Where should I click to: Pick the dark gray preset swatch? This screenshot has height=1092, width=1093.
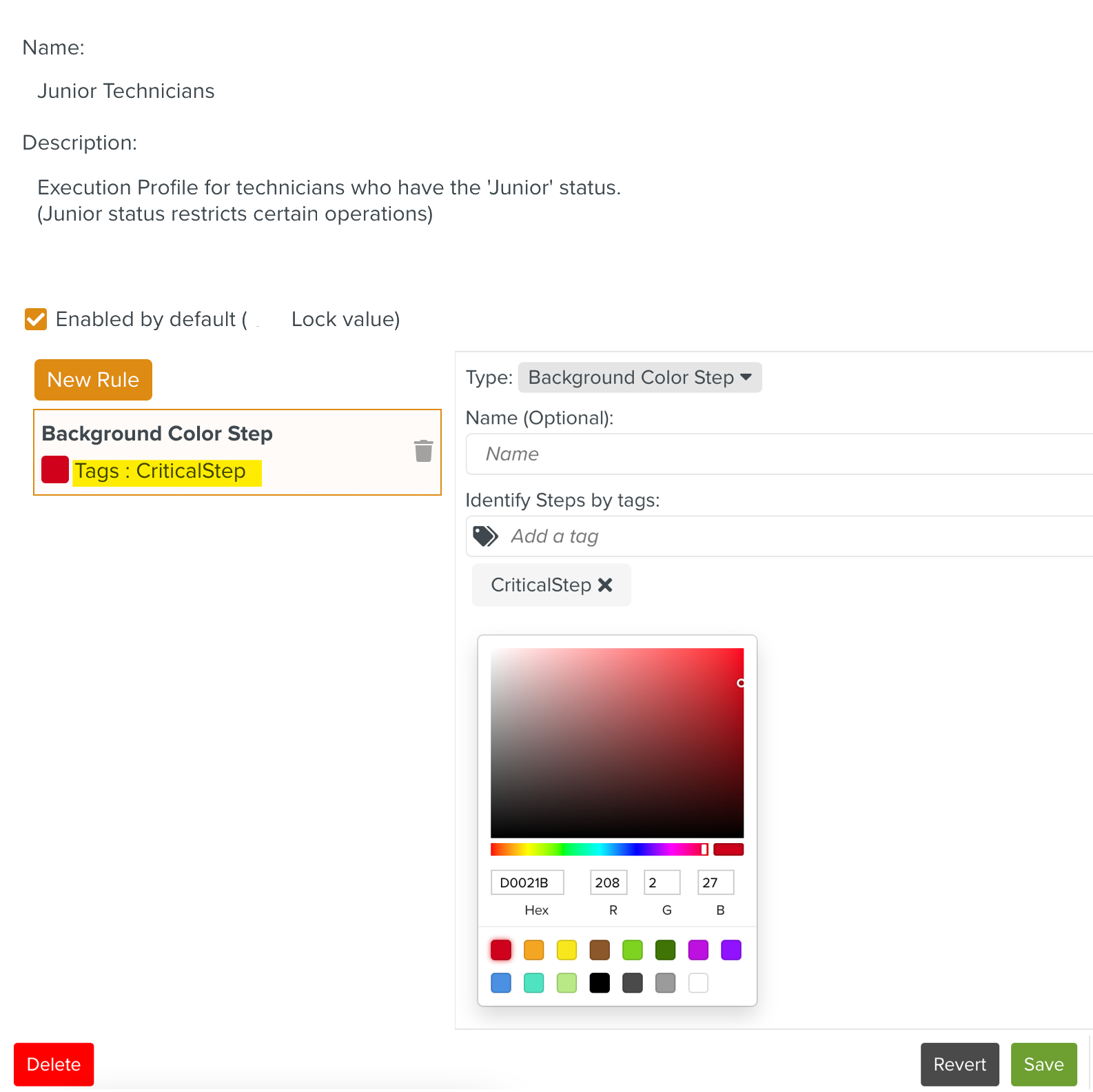point(633,983)
